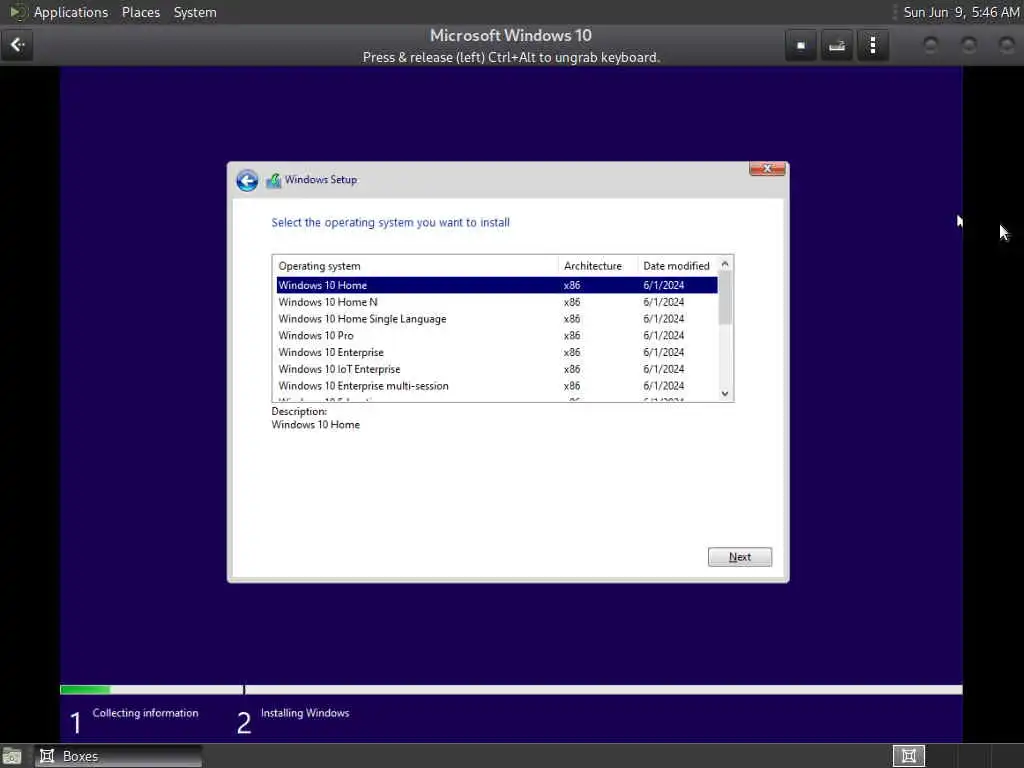Click the workspace switcher icon at bottom right

(908, 756)
